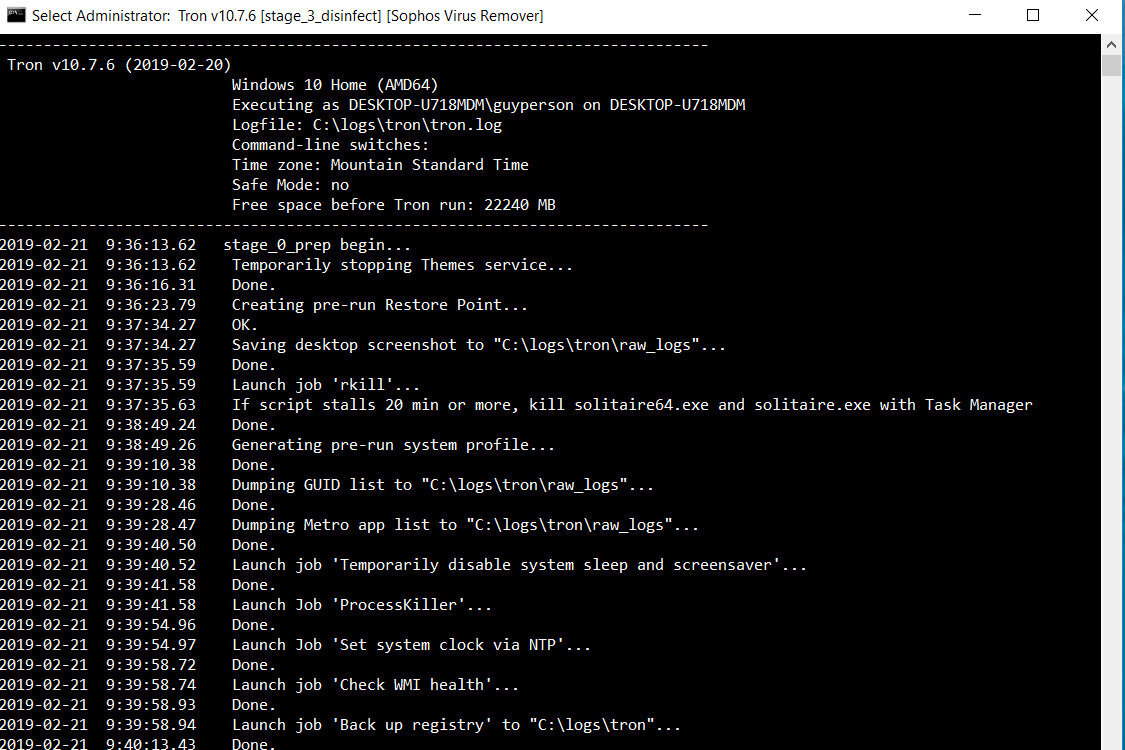
Task: Minimize the Tron console window
Action: (x=976, y=16)
